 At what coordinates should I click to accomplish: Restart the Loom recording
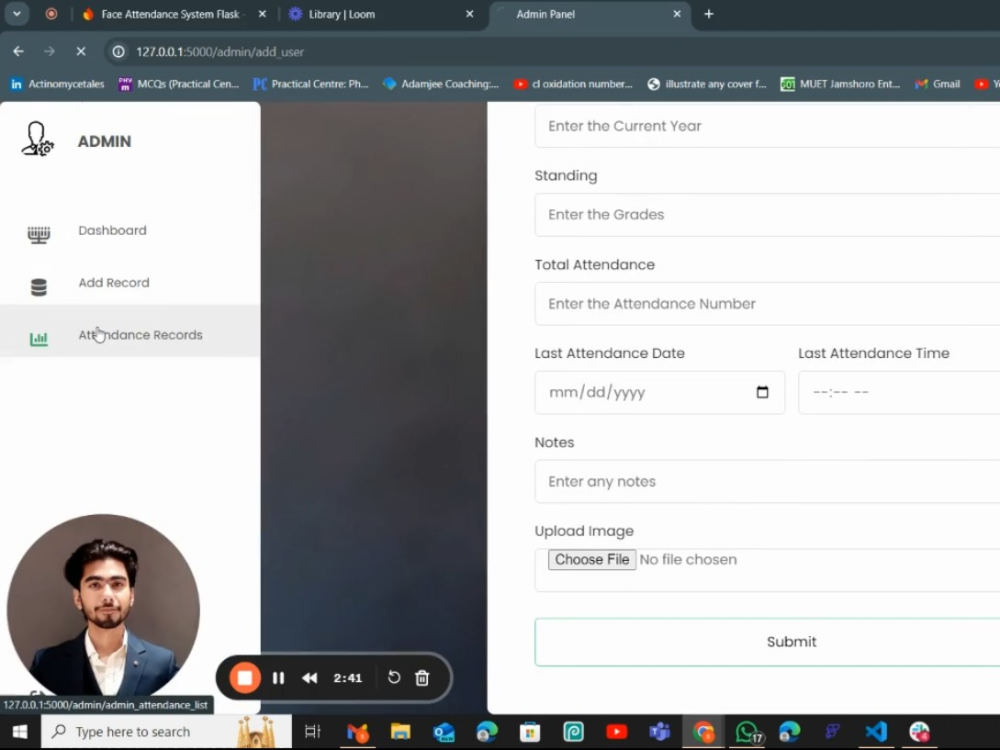(x=393, y=677)
